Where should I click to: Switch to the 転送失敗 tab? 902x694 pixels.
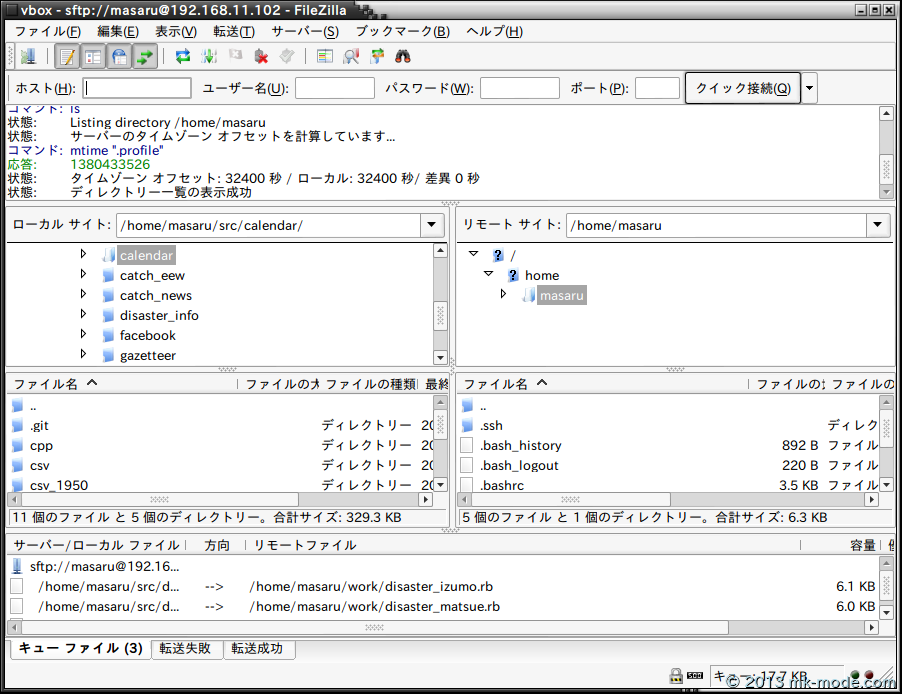(x=186, y=649)
